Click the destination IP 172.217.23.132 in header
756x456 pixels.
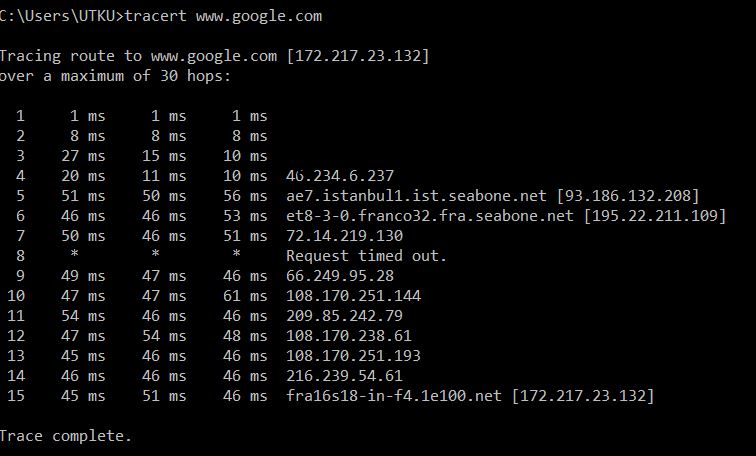(358, 56)
